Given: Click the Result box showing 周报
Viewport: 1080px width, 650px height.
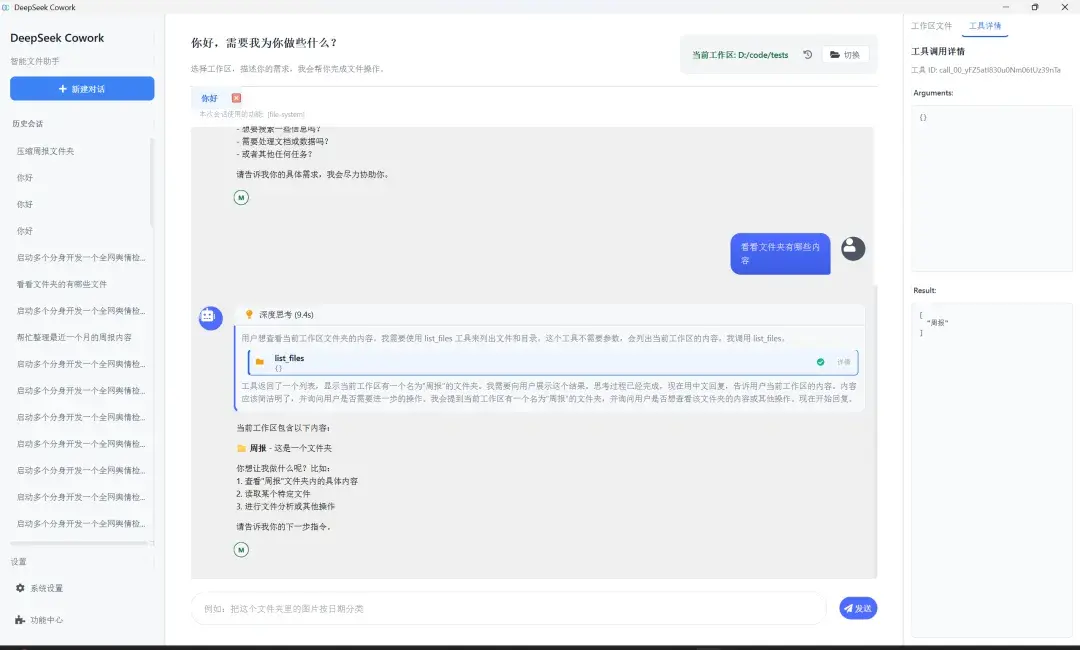Looking at the screenshot, I should (x=992, y=470).
